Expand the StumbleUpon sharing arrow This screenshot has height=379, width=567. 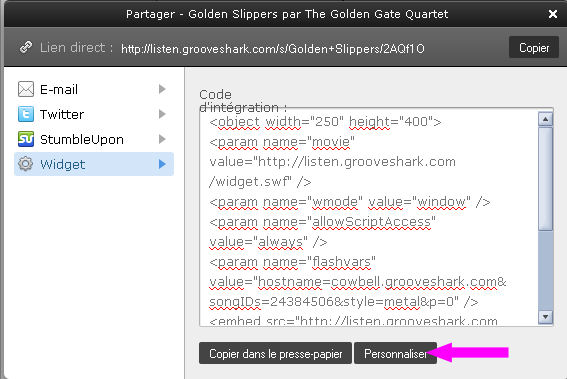point(162,139)
